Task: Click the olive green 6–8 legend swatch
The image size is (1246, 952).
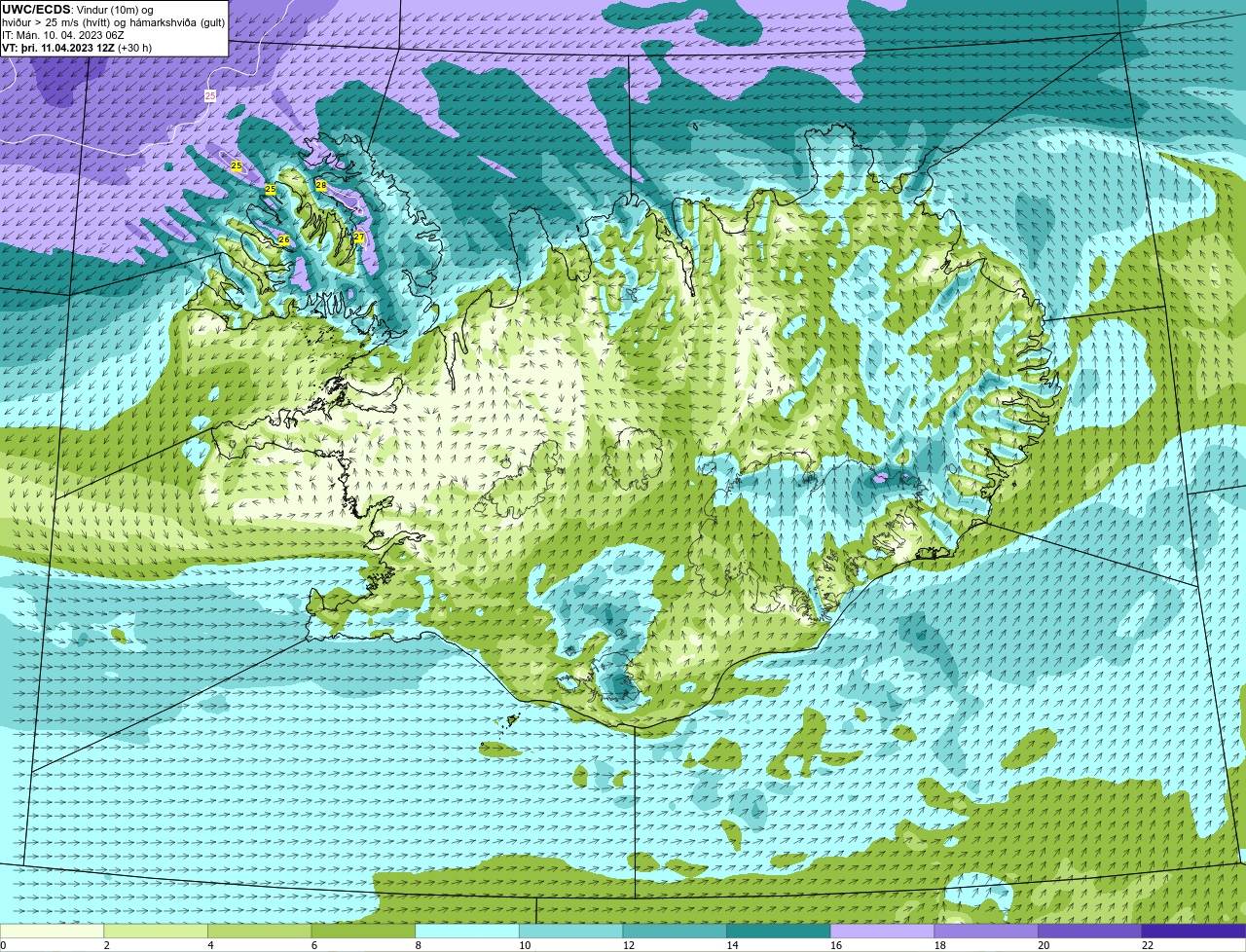Action: tap(363, 931)
